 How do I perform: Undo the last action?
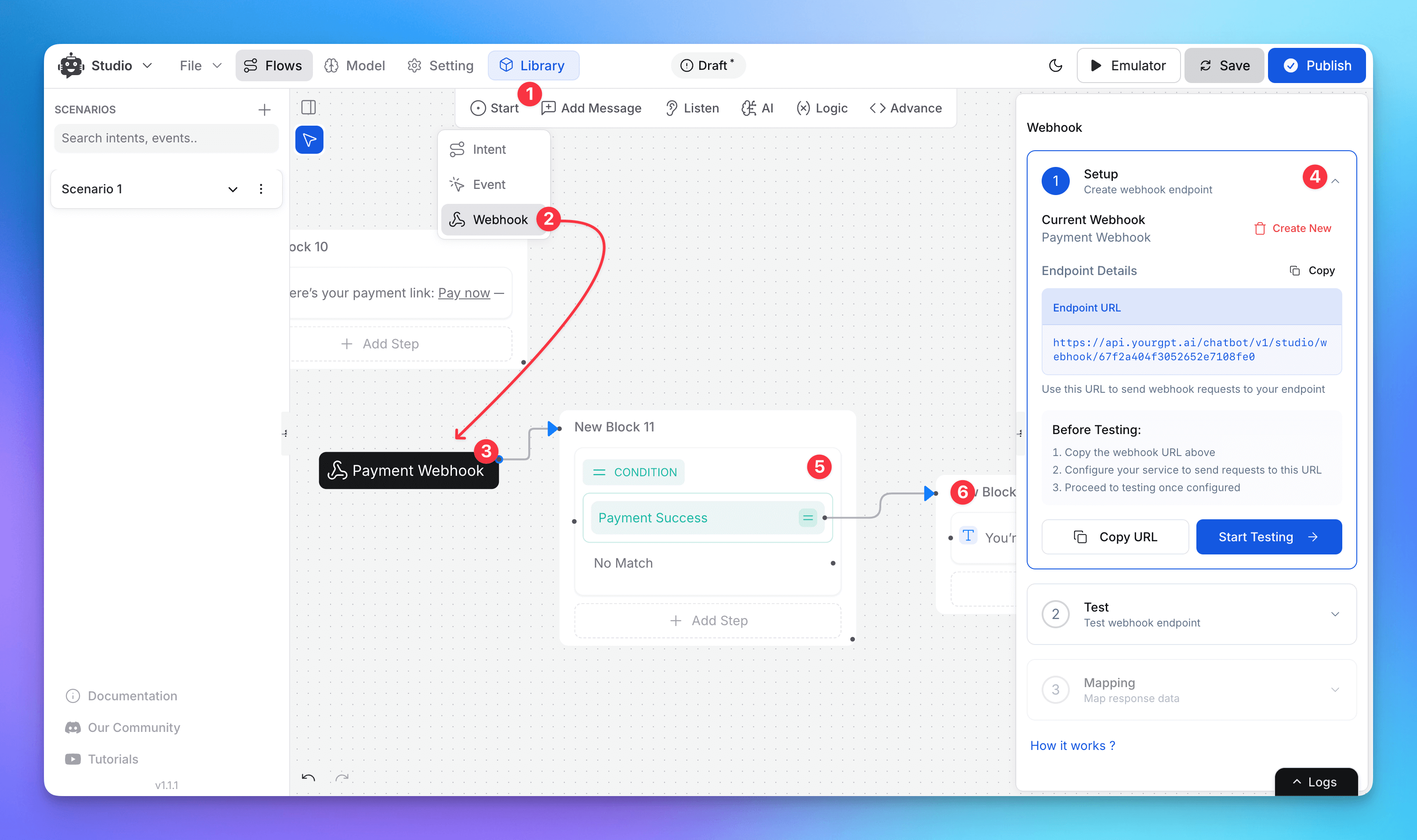coord(309,777)
